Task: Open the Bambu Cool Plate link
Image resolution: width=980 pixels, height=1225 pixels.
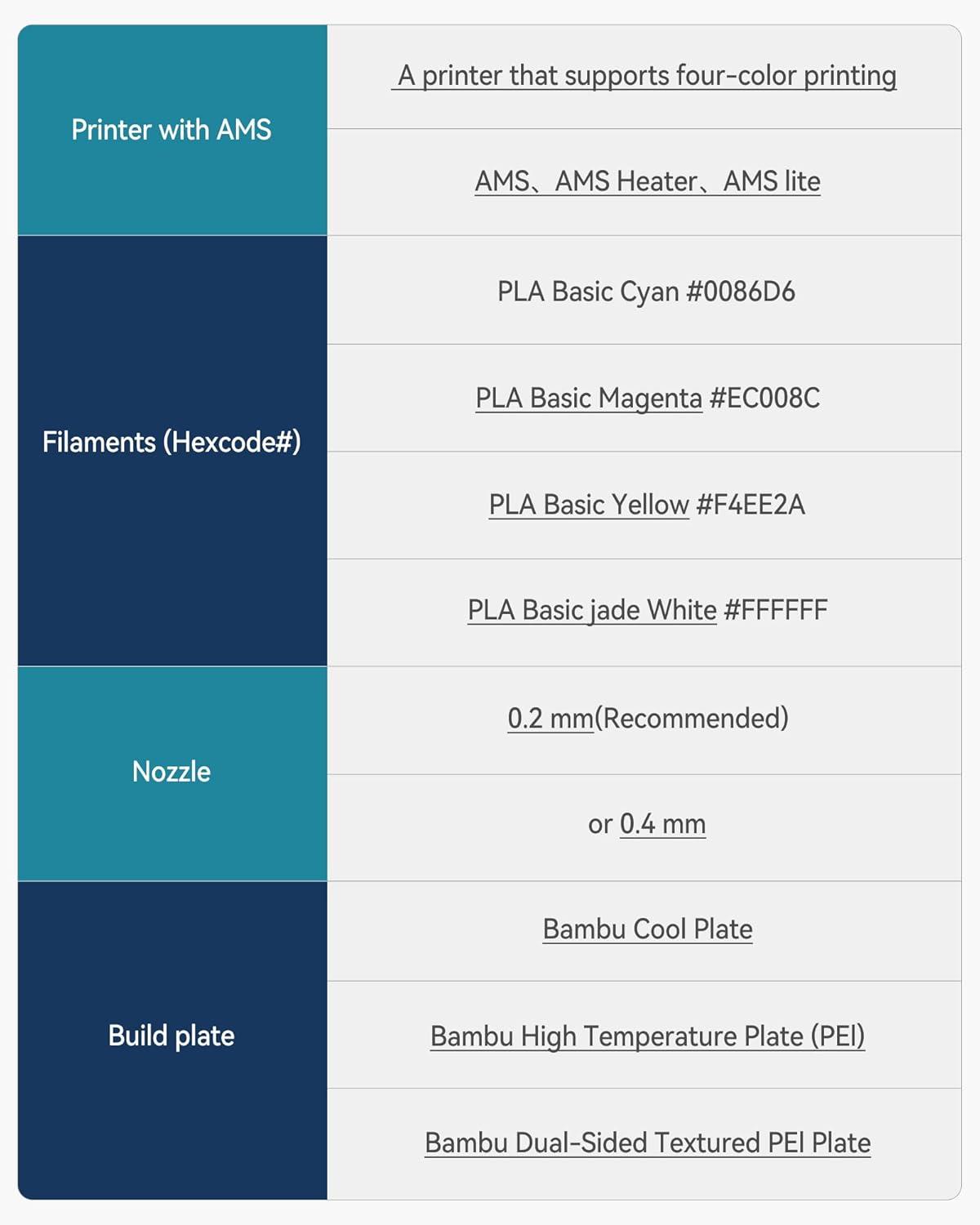Action: pos(648,929)
